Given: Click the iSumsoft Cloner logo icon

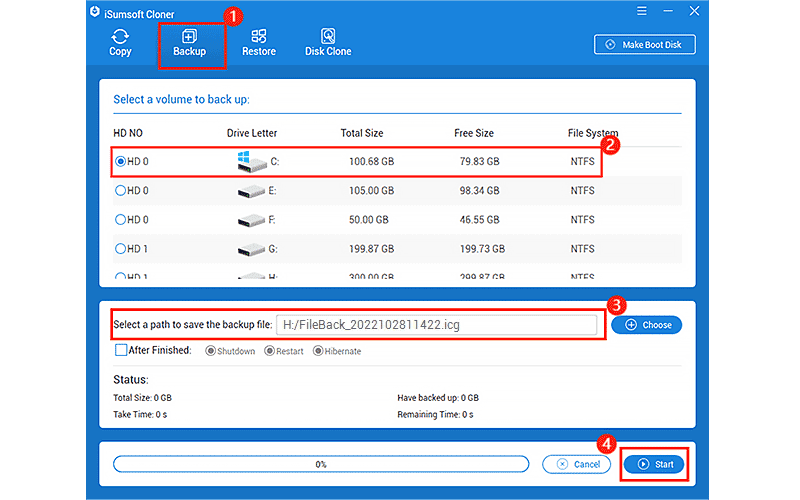Looking at the screenshot, I should 95,12.
